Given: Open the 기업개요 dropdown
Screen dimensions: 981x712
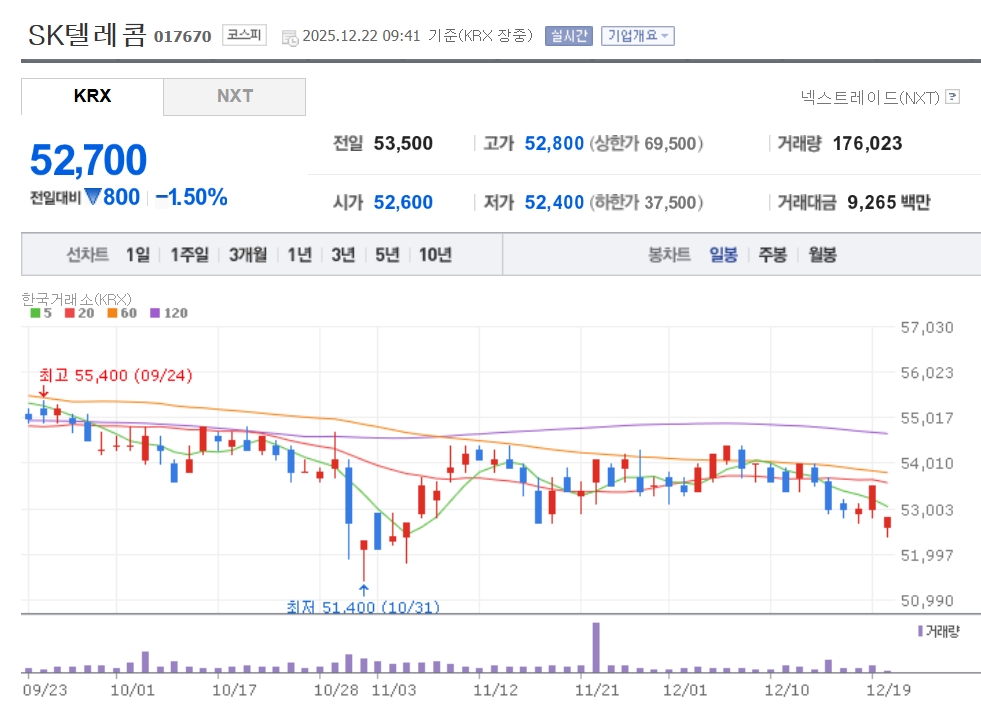Looking at the screenshot, I should 638,36.
